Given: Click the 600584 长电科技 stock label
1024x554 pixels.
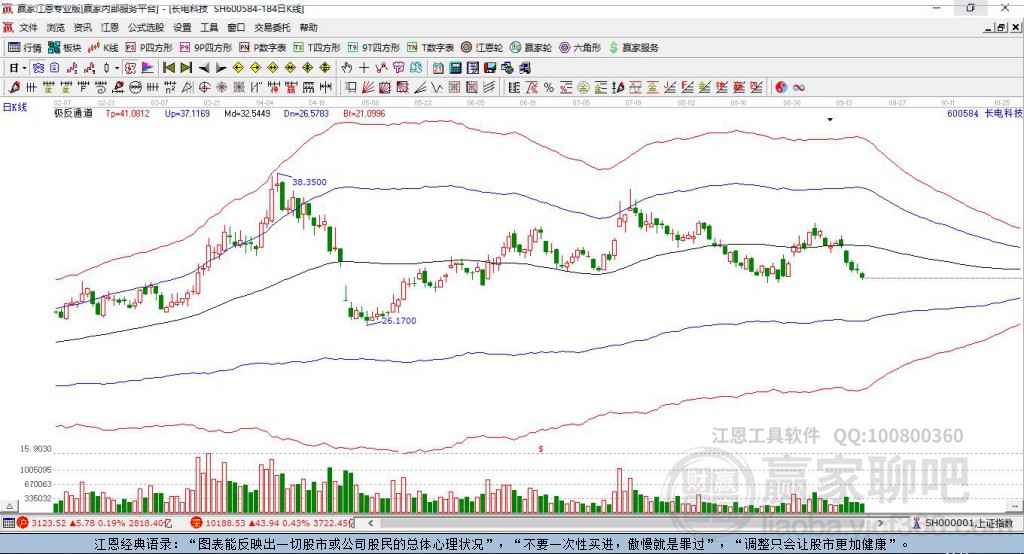Looking at the screenshot, I should coord(984,114).
